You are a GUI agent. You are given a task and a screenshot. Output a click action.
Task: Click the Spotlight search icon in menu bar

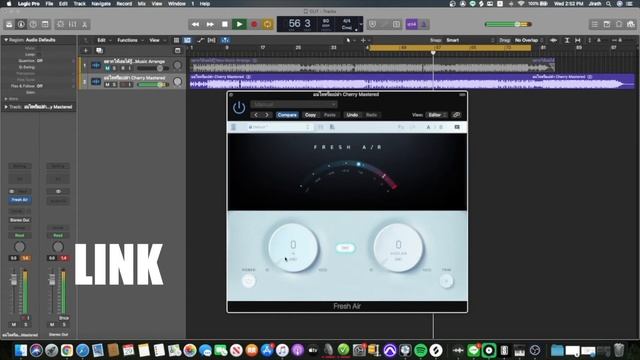tap(608, 4)
